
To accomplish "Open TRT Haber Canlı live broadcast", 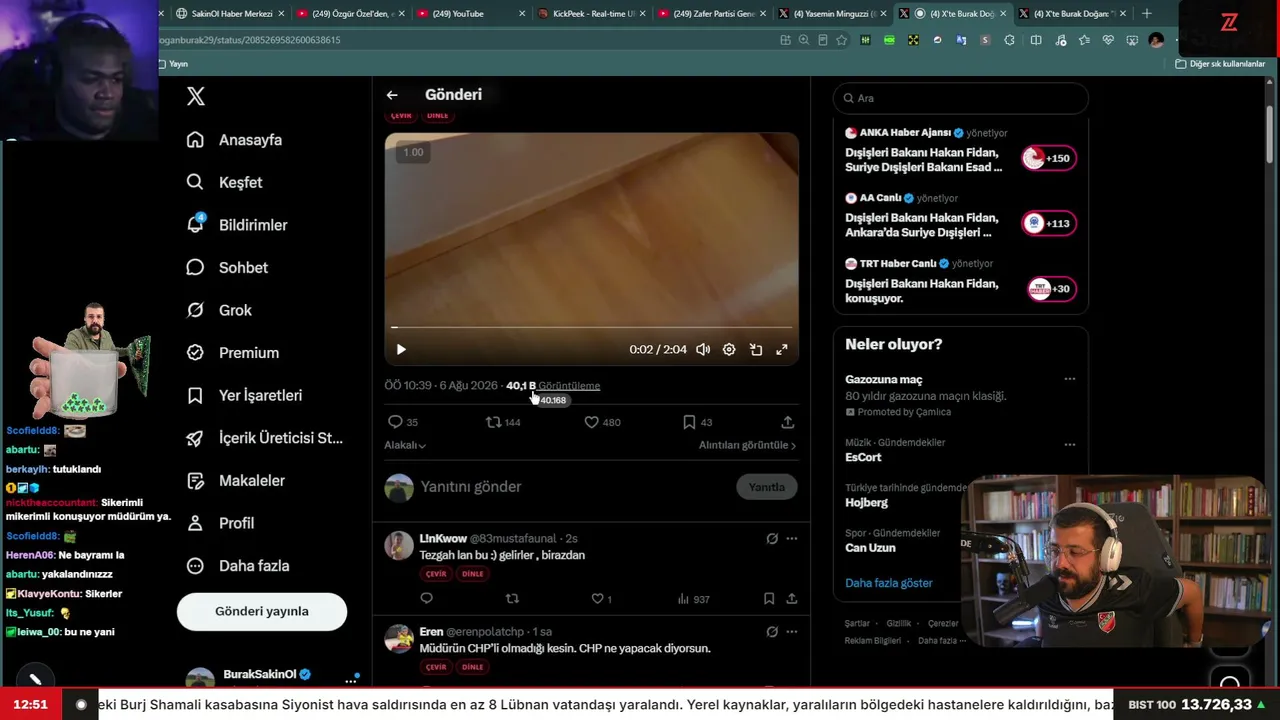I will [960, 281].
